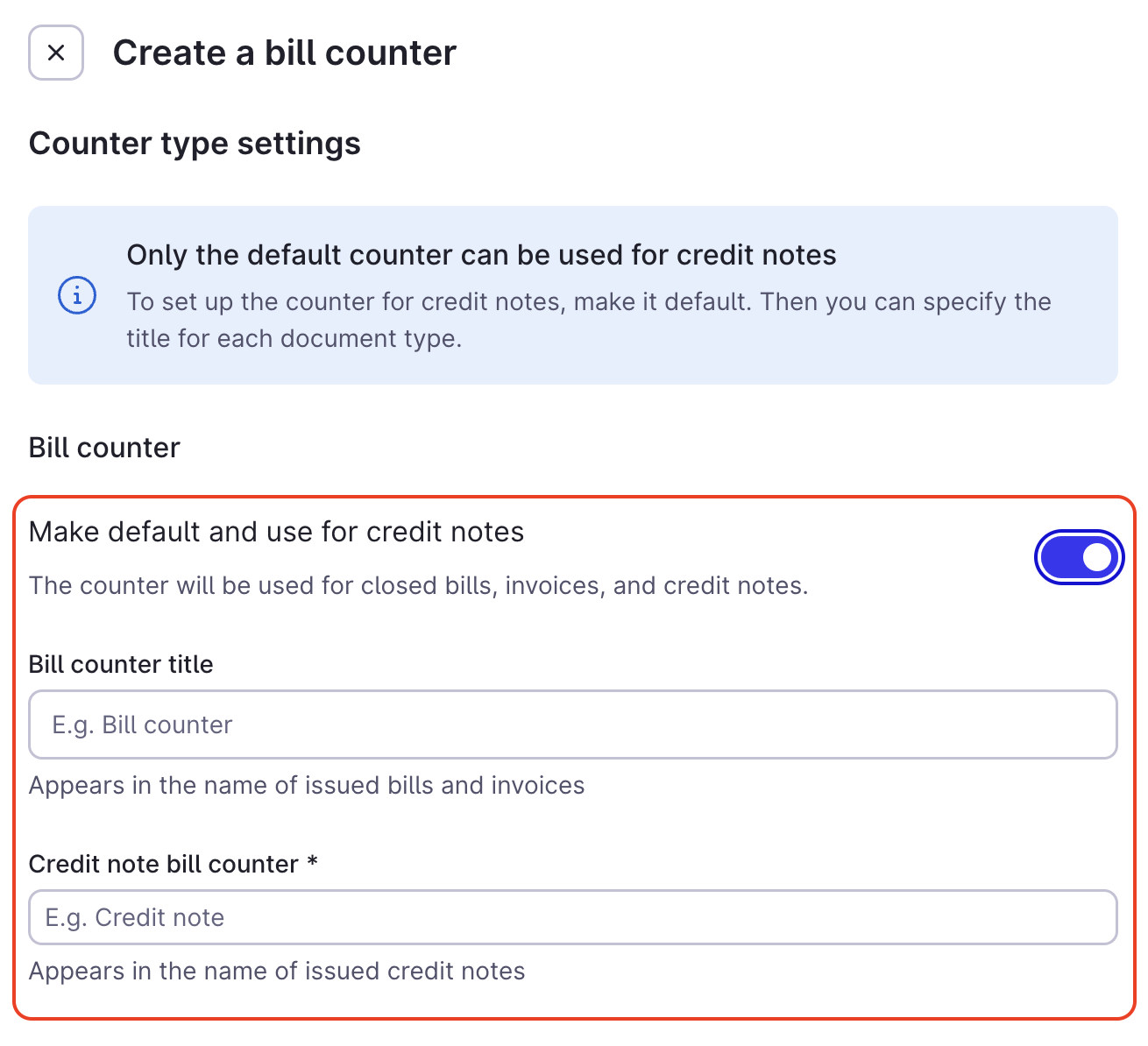Select the E.g. Credit note placeholder field
1148x1046 pixels.
[x=573, y=917]
